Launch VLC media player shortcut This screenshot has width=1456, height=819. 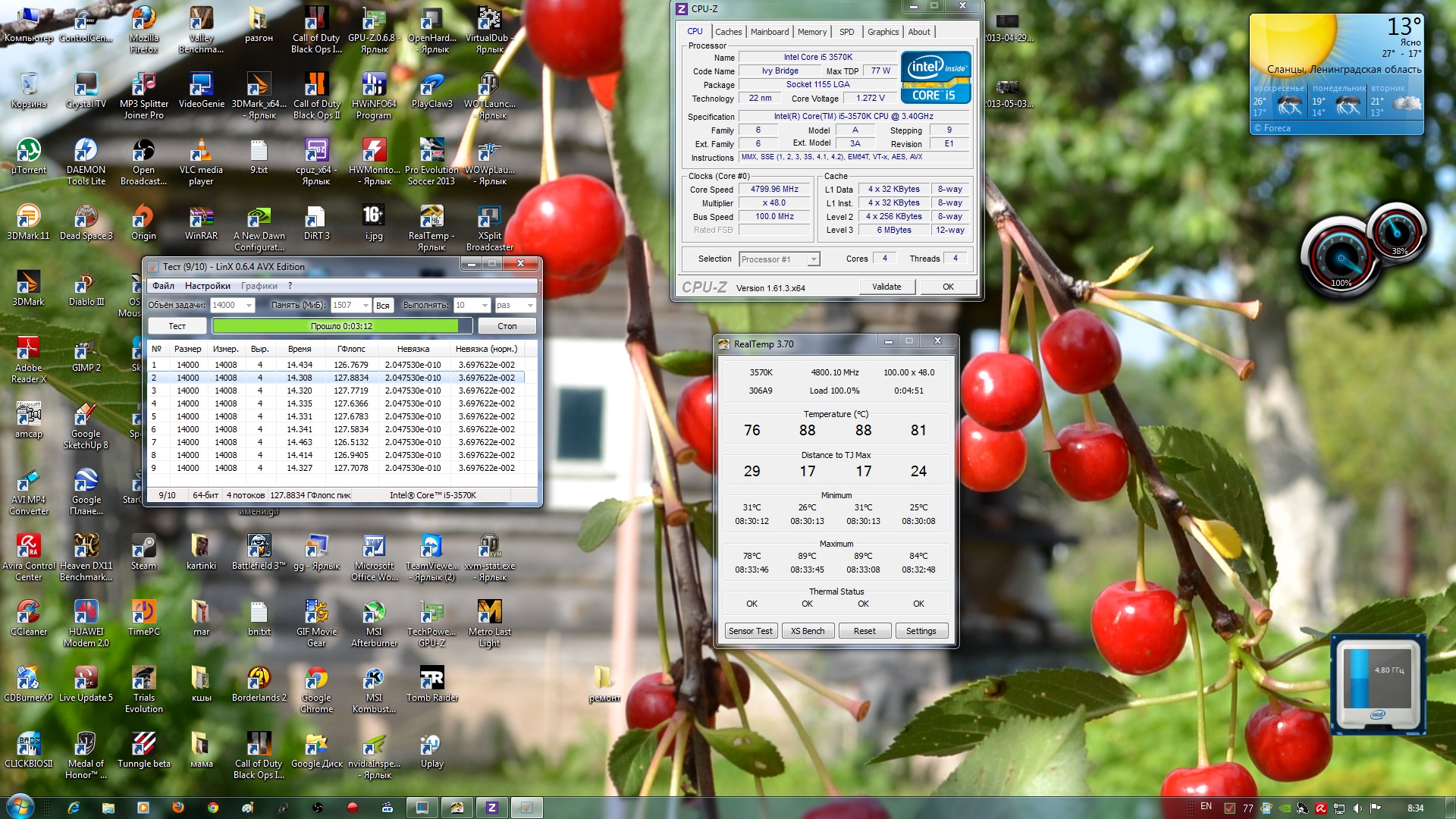201,151
